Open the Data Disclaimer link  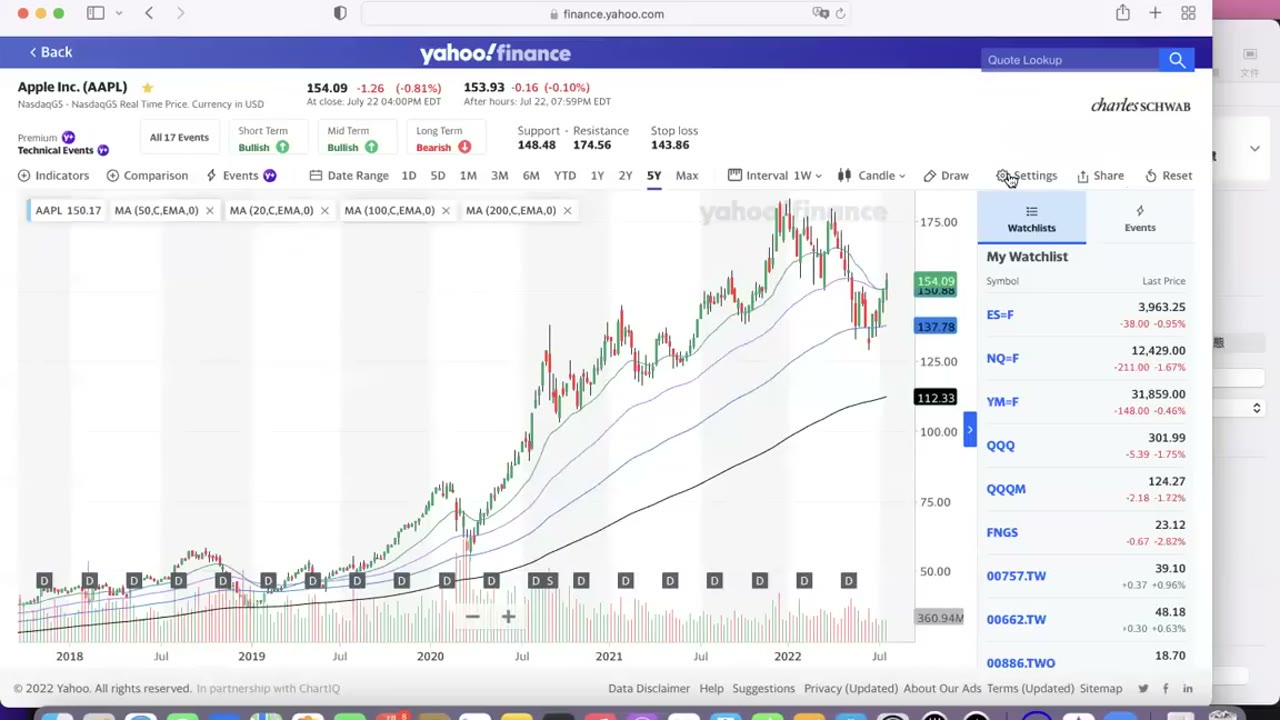(649, 688)
